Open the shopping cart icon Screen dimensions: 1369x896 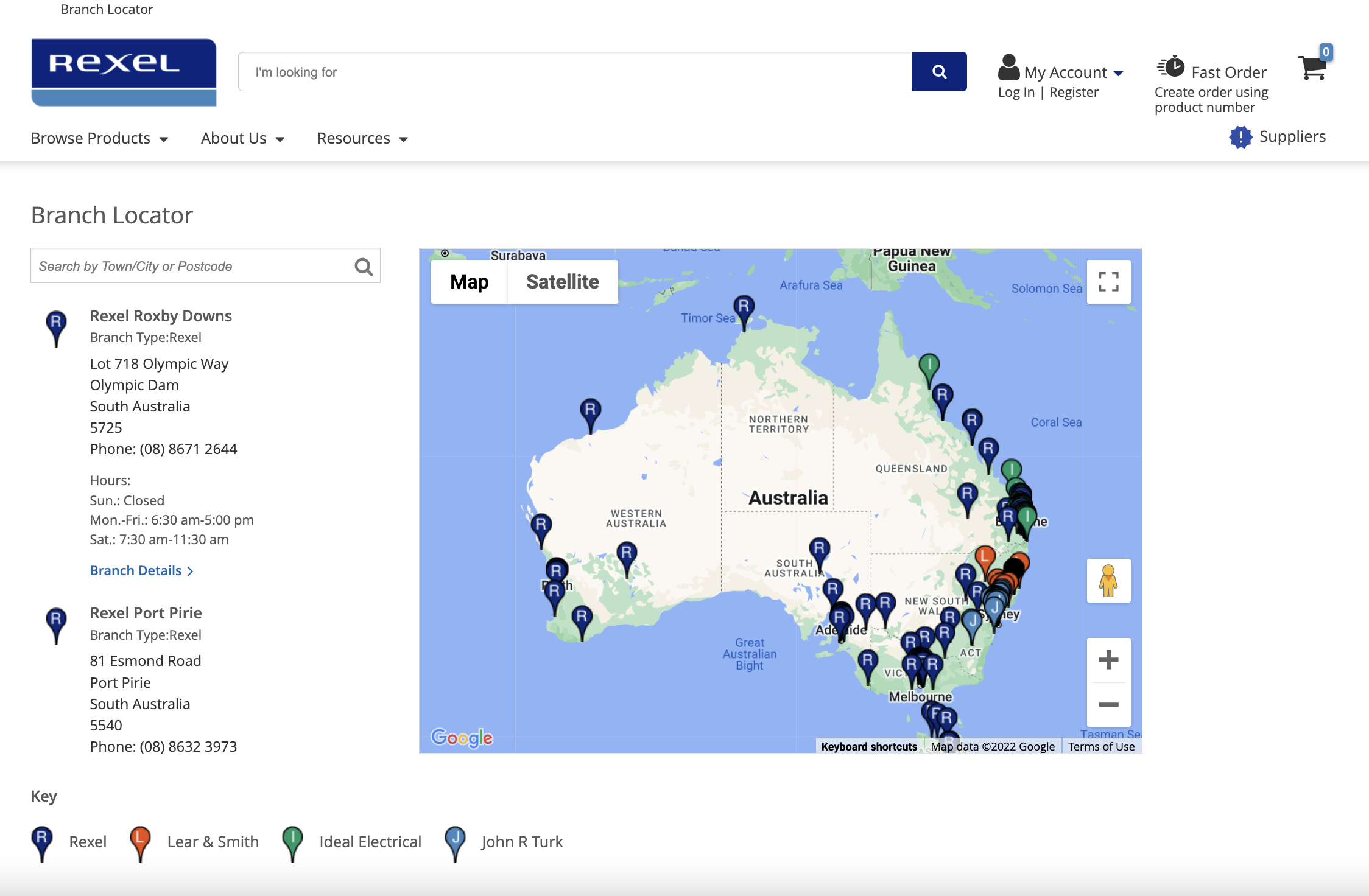pyautogui.click(x=1313, y=67)
